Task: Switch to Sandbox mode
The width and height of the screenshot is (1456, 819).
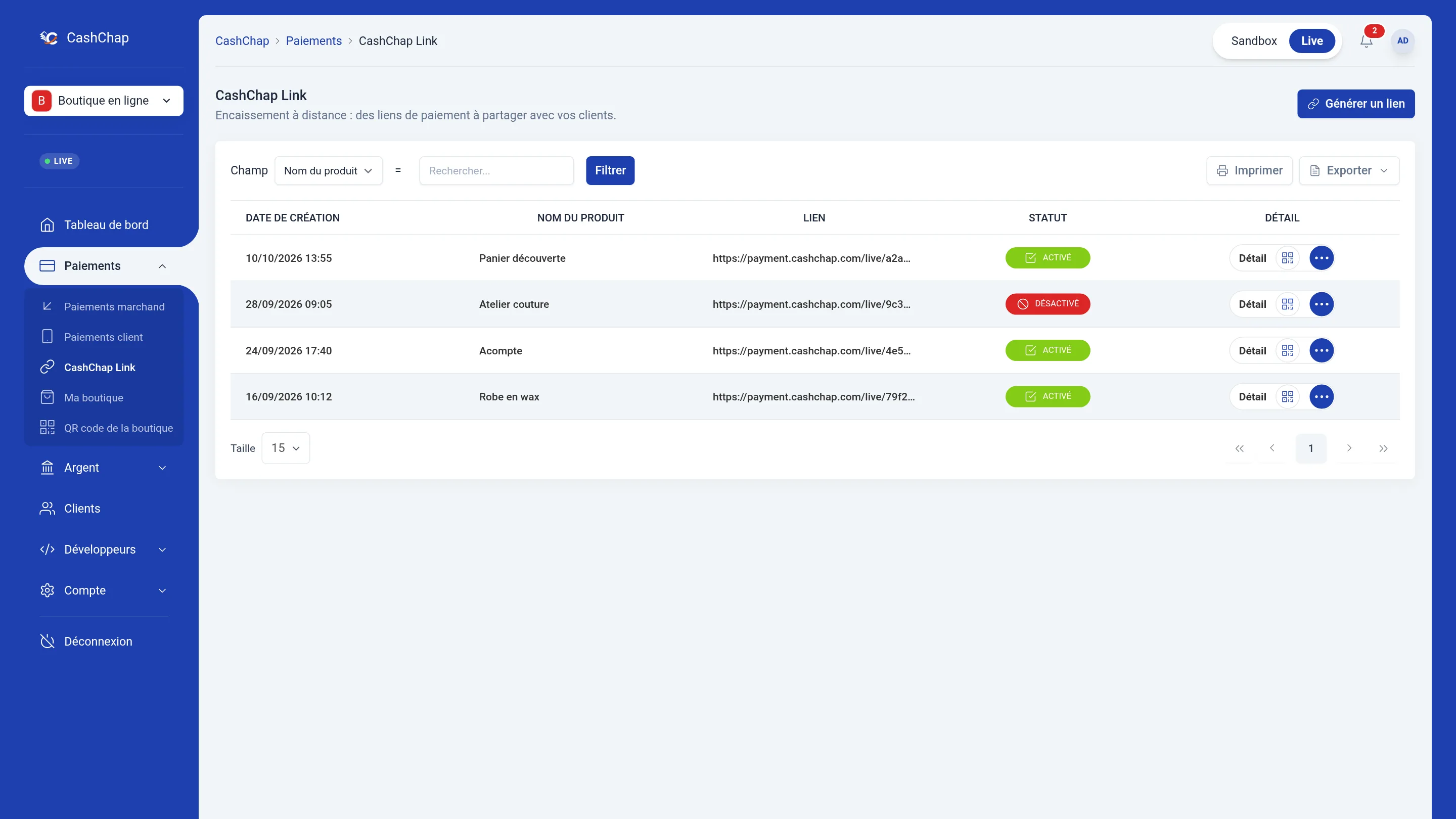Action: coord(1254,40)
